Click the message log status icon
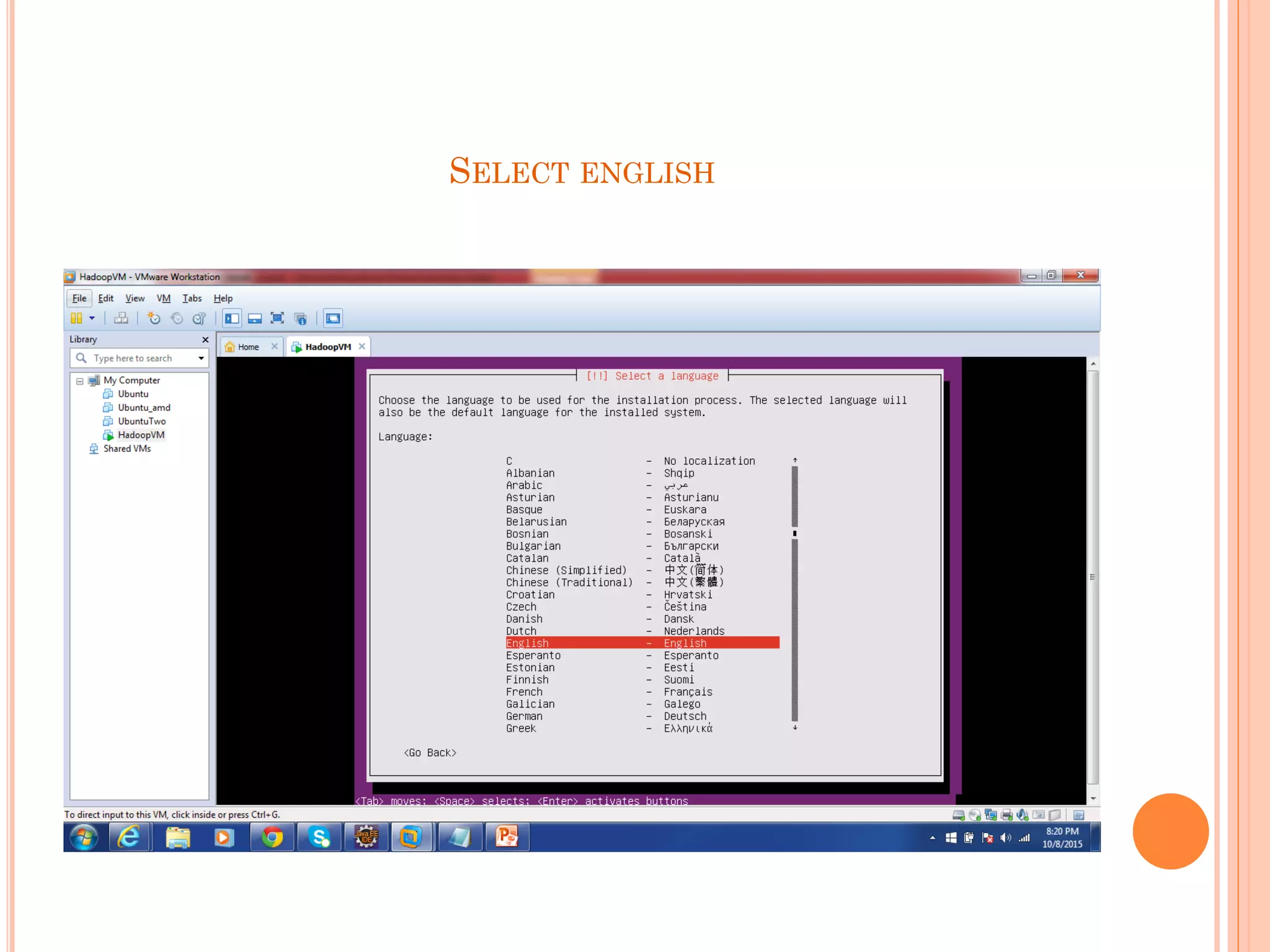Screen dimensions: 1270x952 point(1079,815)
